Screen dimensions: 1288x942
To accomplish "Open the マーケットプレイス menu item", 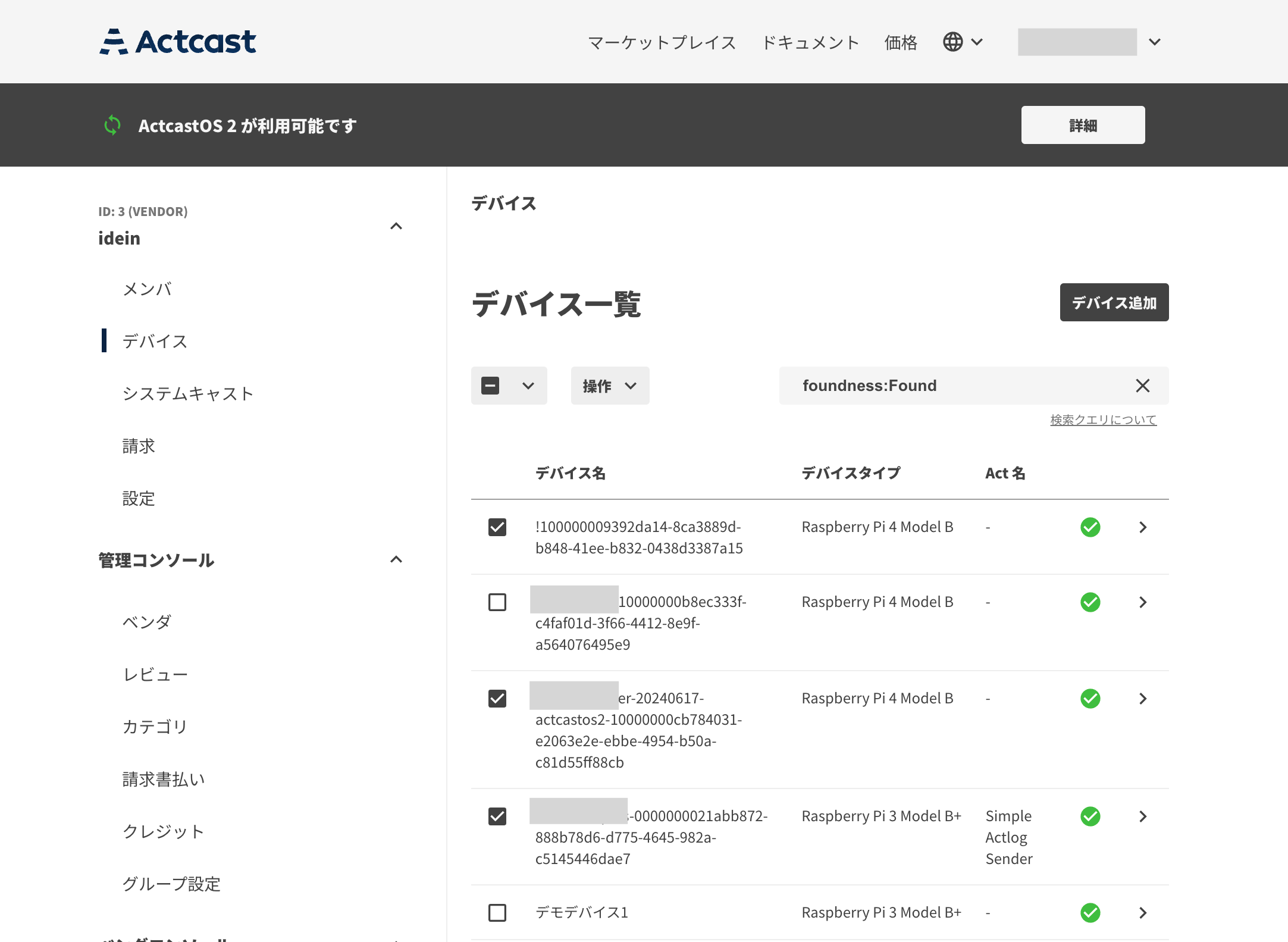I will click(662, 42).
